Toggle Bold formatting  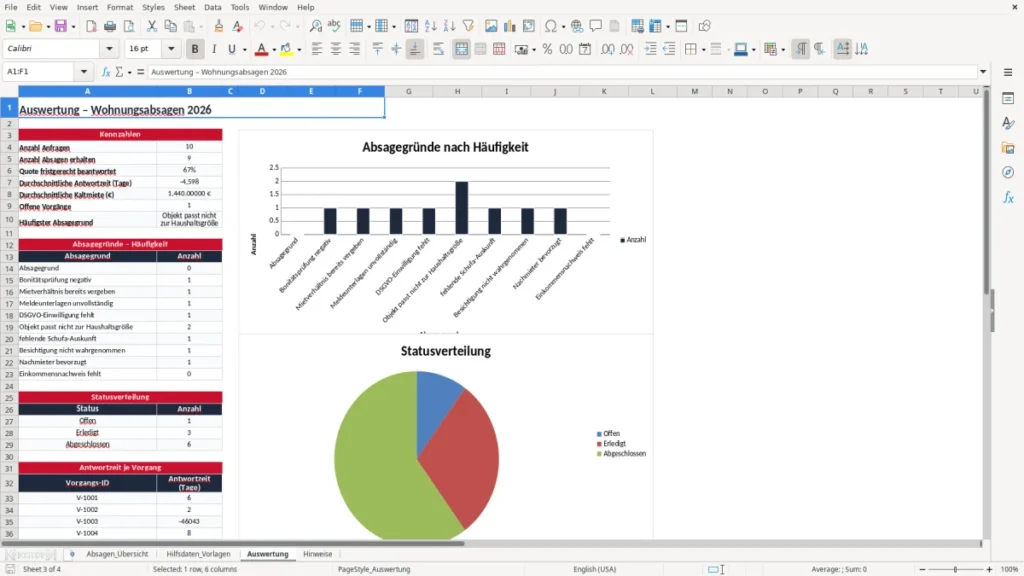pos(195,49)
